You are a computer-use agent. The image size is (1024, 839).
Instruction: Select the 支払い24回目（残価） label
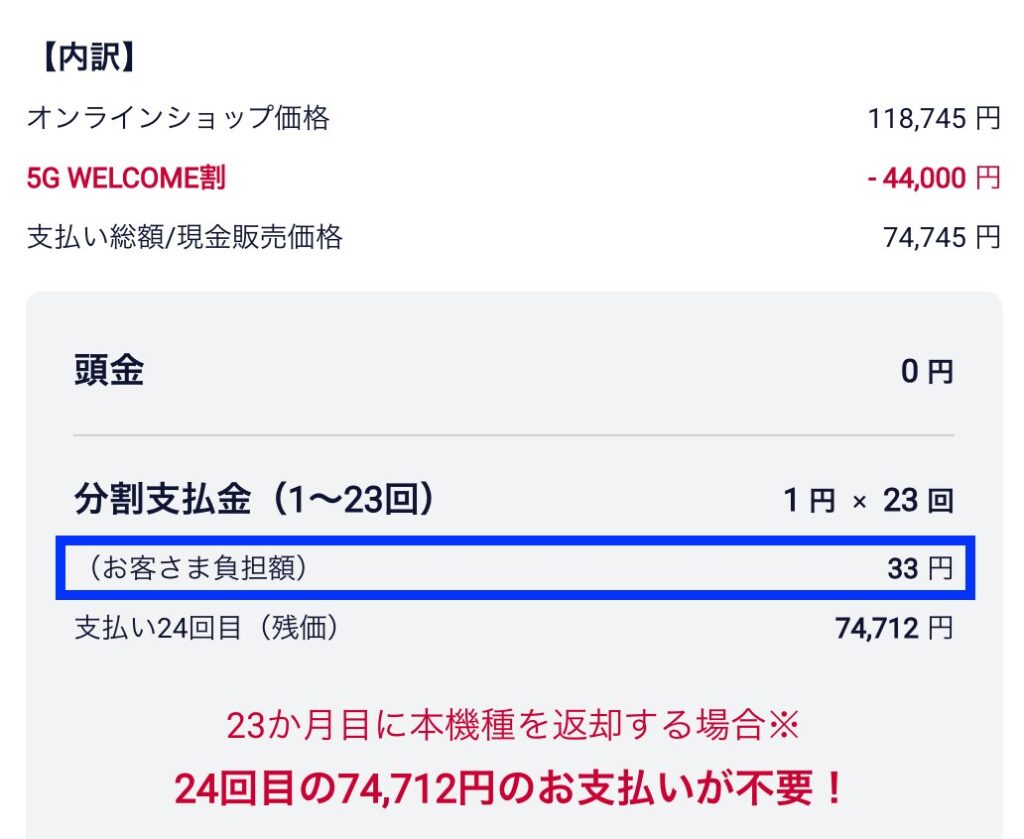(208, 628)
